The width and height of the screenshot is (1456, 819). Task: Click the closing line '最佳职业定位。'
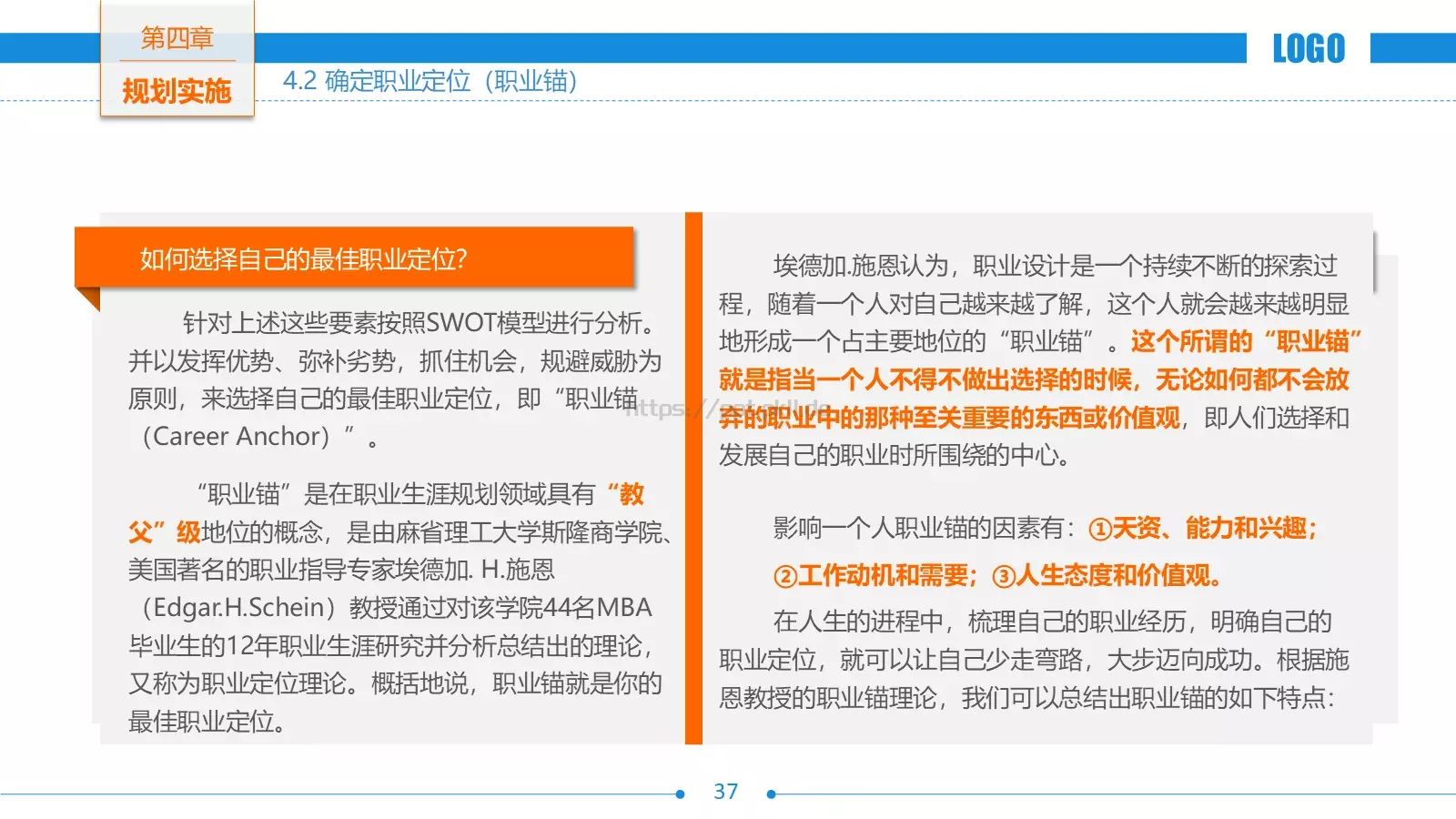pyautogui.click(x=208, y=722)
